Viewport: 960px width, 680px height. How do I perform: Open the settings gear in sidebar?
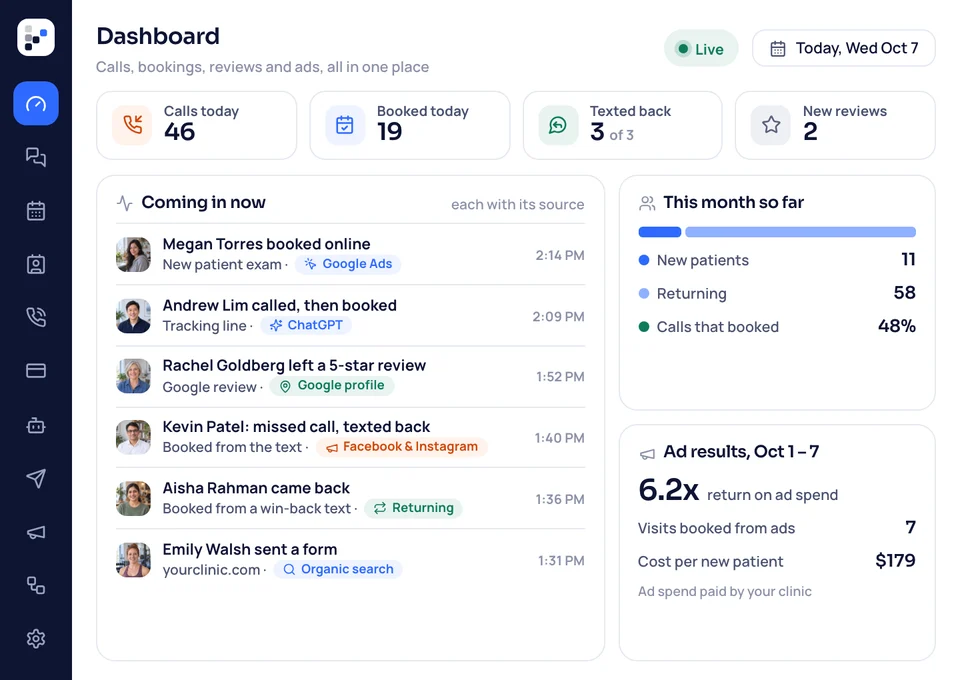click(x=36, y=638)
